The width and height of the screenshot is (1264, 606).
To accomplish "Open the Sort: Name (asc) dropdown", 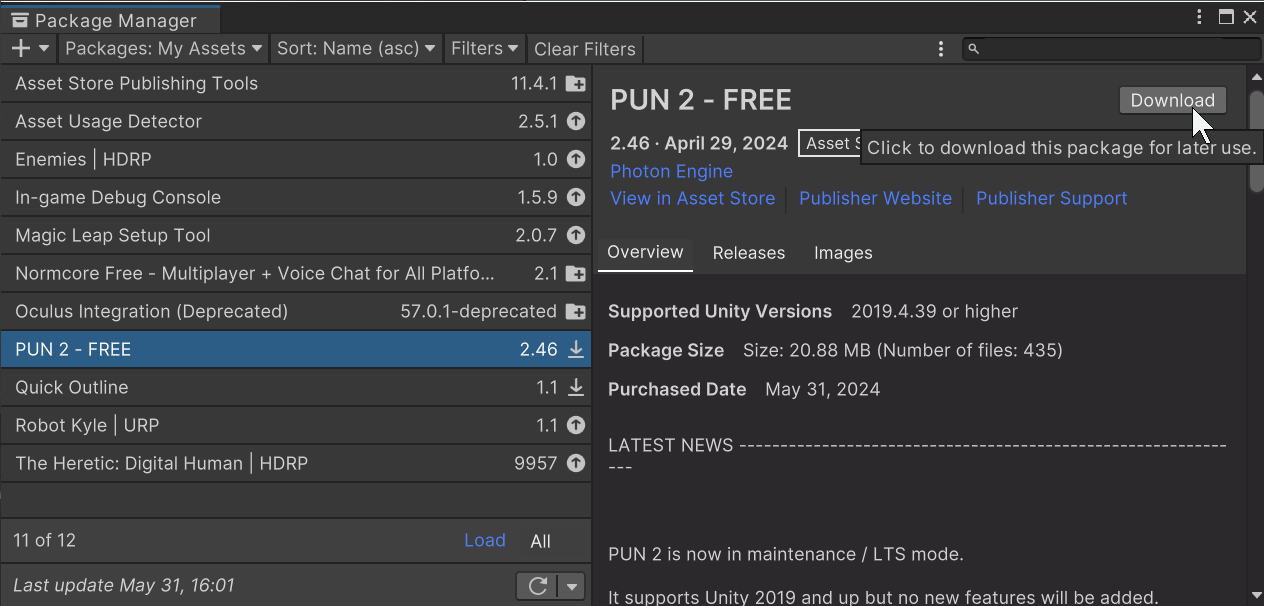I will pyautogui.click(x=356, y=48).
